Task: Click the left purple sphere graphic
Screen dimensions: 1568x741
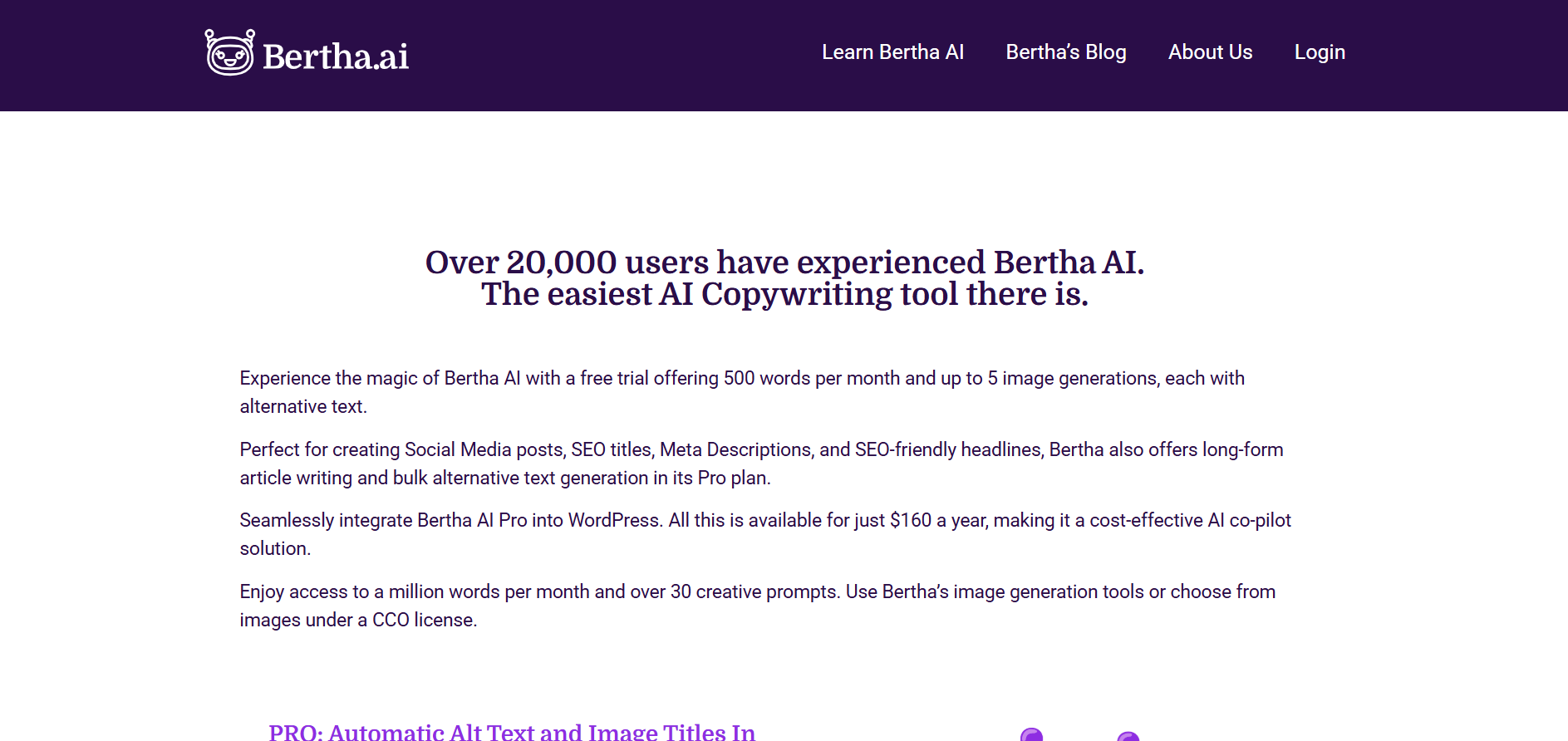Action: (x=1031, y=734)
